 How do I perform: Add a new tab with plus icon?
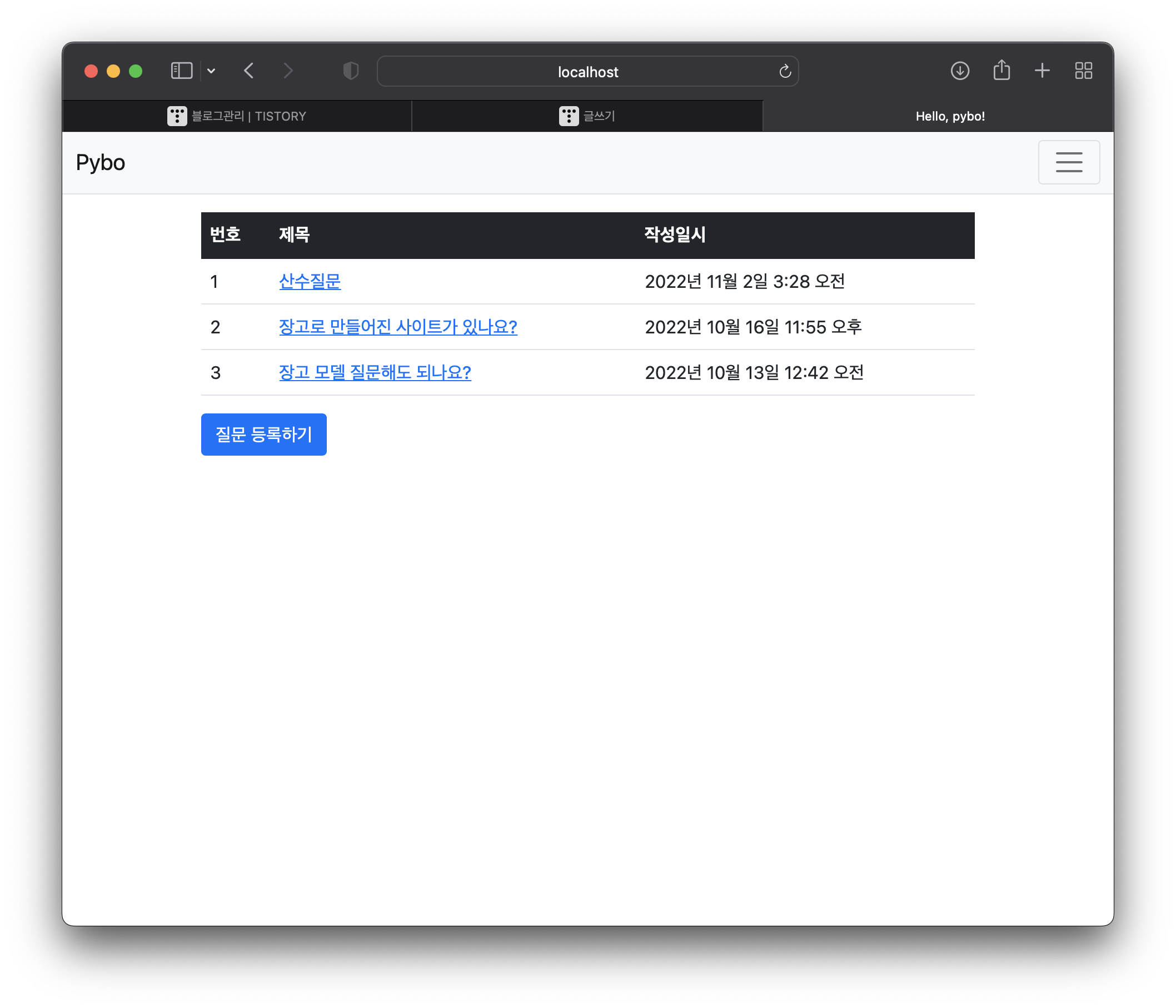pos(1042,71)
